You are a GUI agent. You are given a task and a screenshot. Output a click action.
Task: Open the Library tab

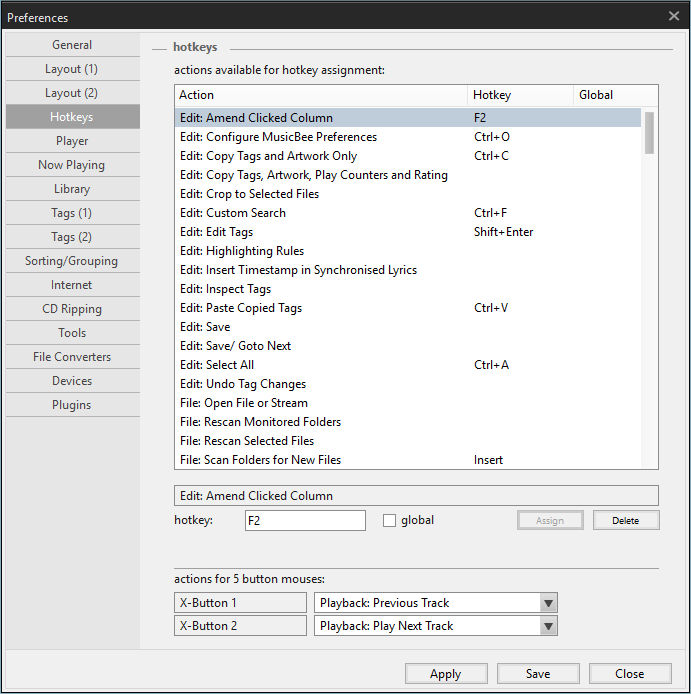(x=73, y=189)
